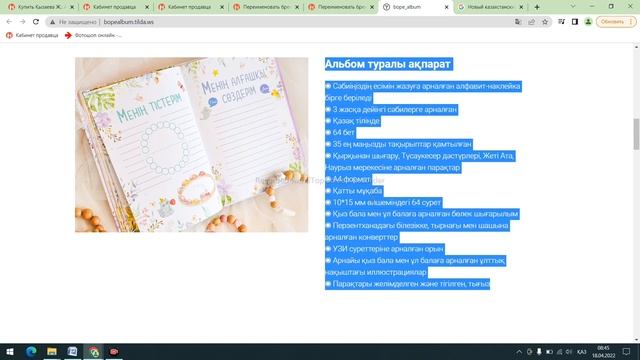Switch the КАЗ input language
This screenshot has width=640, height=360.
582,351
